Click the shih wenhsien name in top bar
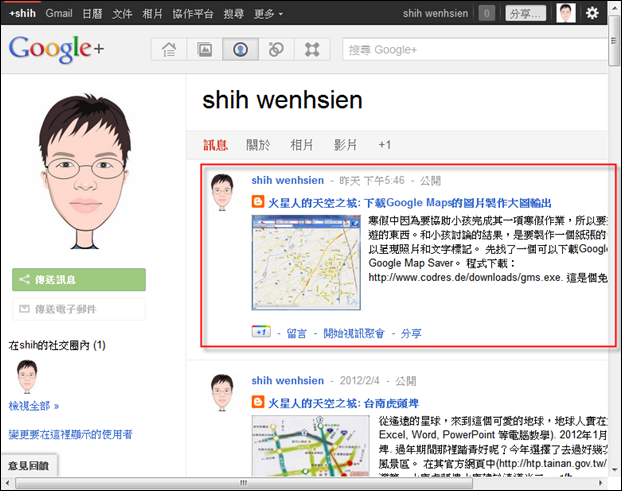The width and height of the screenshot is (622, 491). pos(436,13)
